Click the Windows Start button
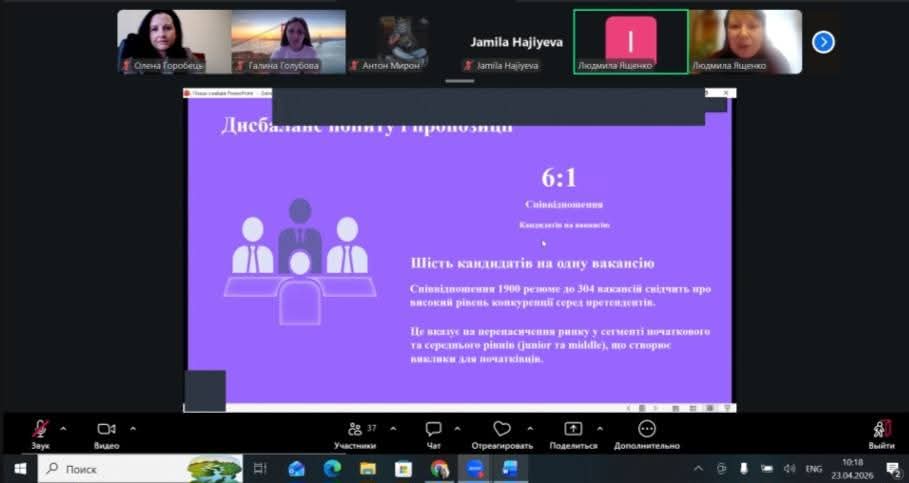The image size is (909, 483). tap(19, 468)
